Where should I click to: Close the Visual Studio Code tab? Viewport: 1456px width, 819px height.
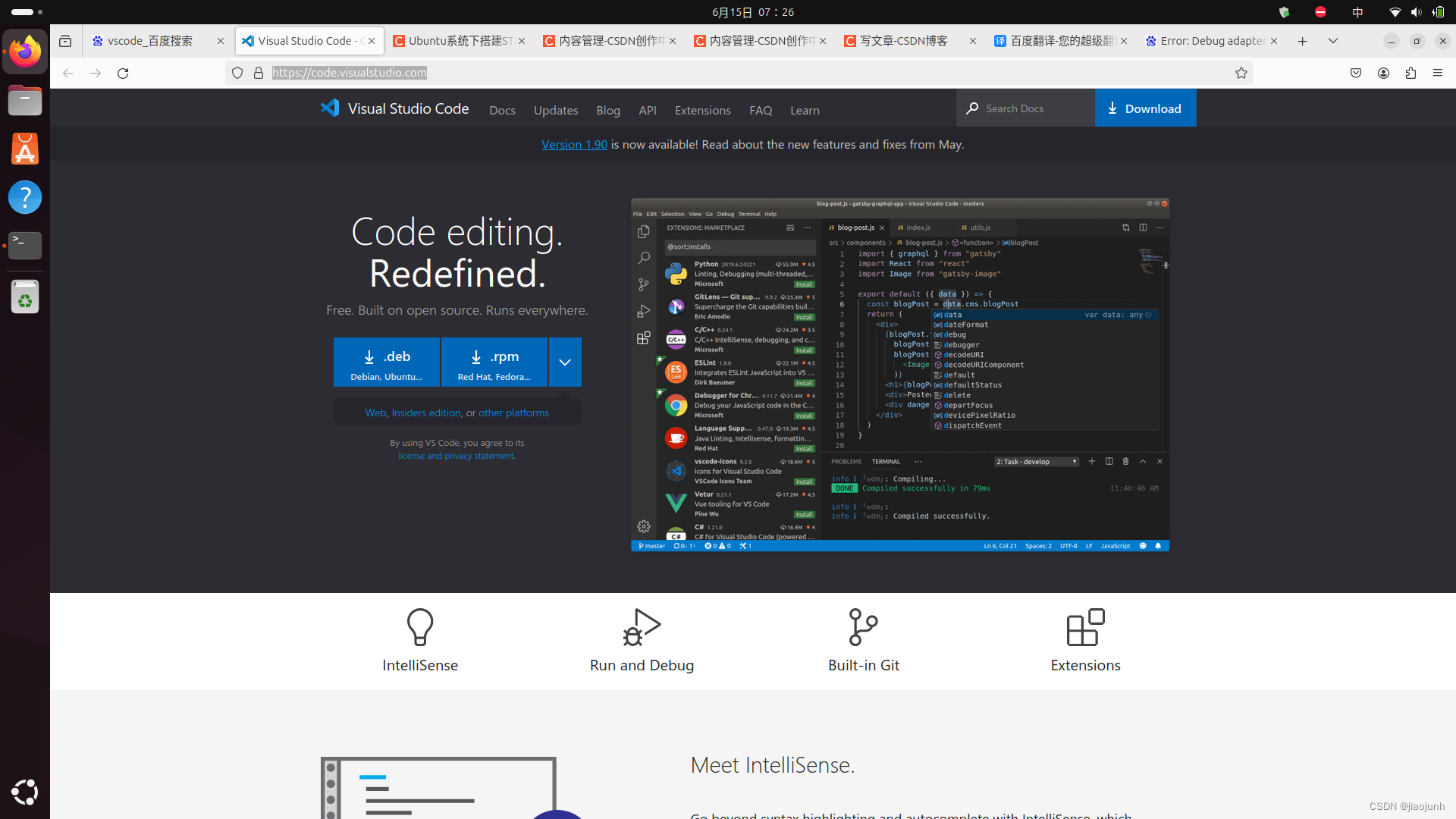tap(372, 41)
